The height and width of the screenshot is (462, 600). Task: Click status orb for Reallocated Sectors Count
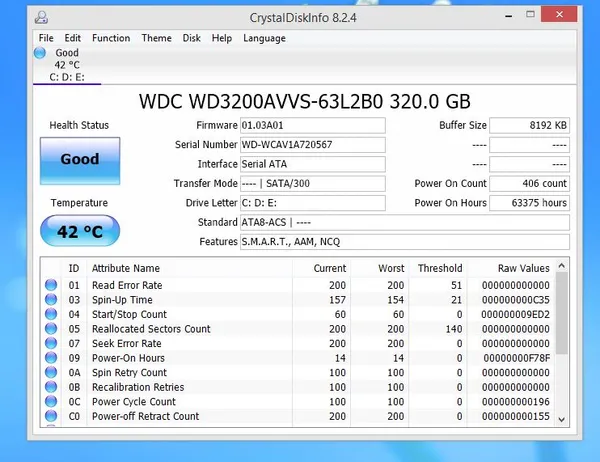point(51,328)
